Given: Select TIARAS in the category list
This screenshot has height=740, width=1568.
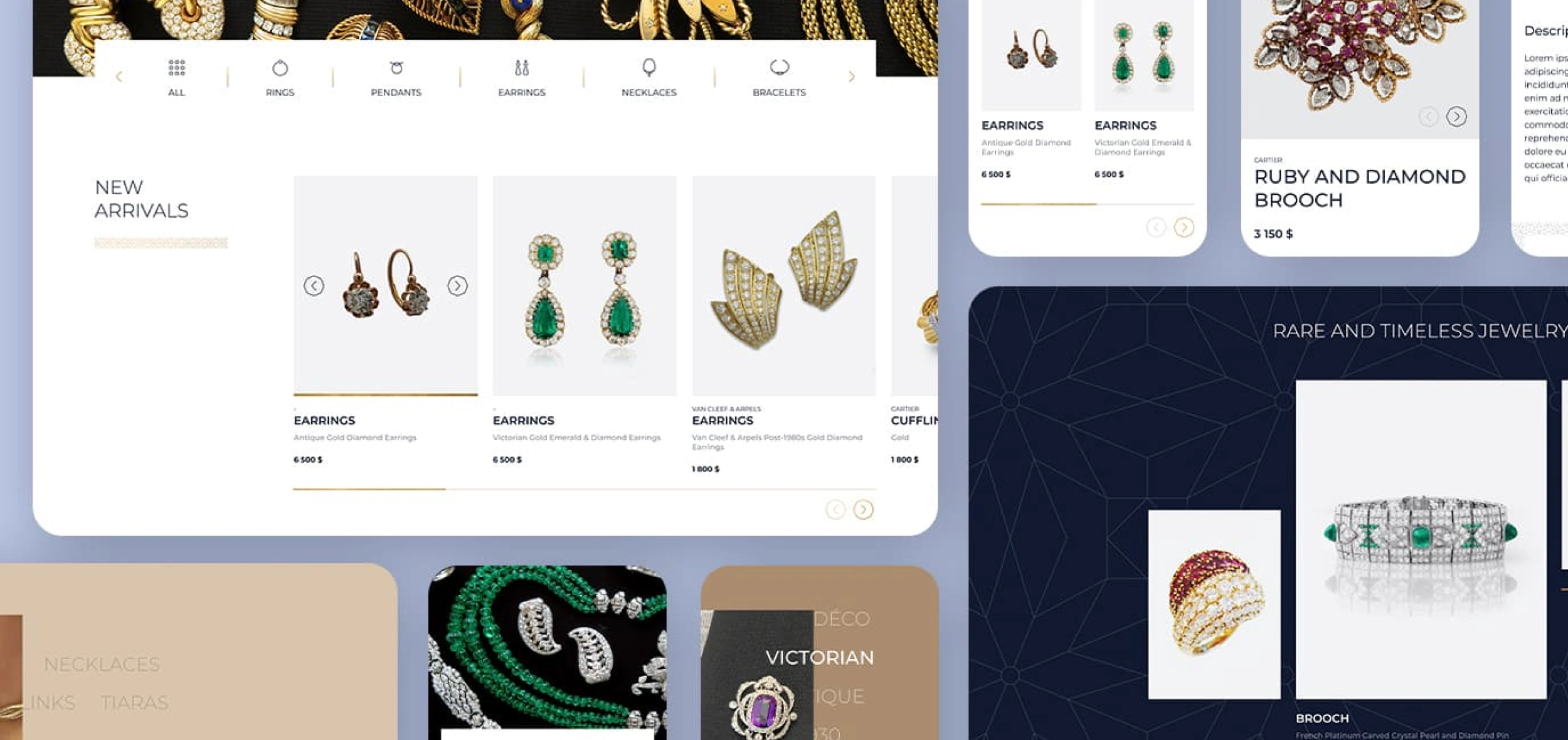Looking at the screenshot, I should [x=134, y=702].
